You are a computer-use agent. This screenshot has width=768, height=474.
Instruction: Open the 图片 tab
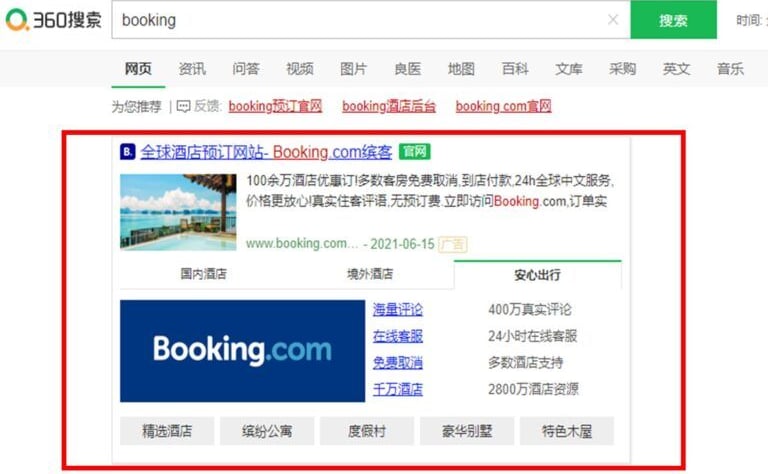[x=354, y=69]
